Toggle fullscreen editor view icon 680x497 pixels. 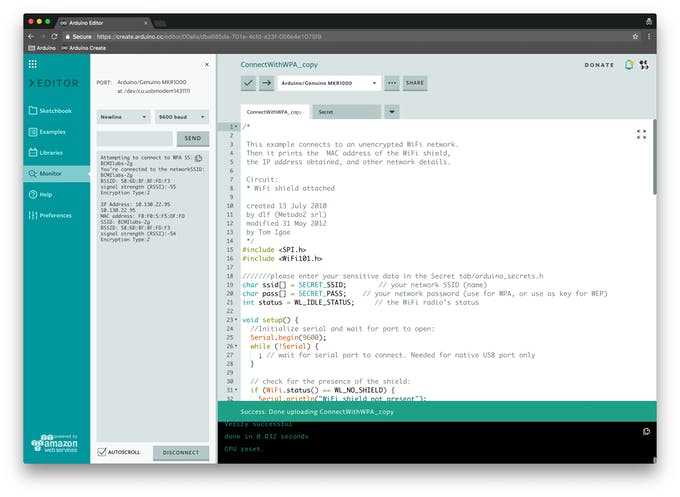641,133
